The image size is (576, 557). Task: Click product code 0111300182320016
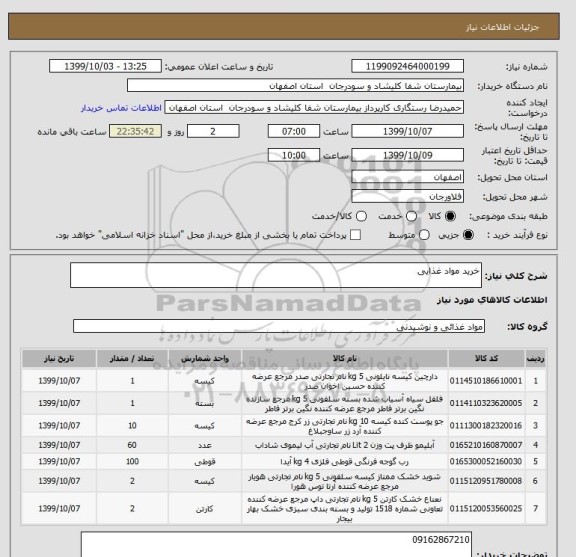point(486,426)
